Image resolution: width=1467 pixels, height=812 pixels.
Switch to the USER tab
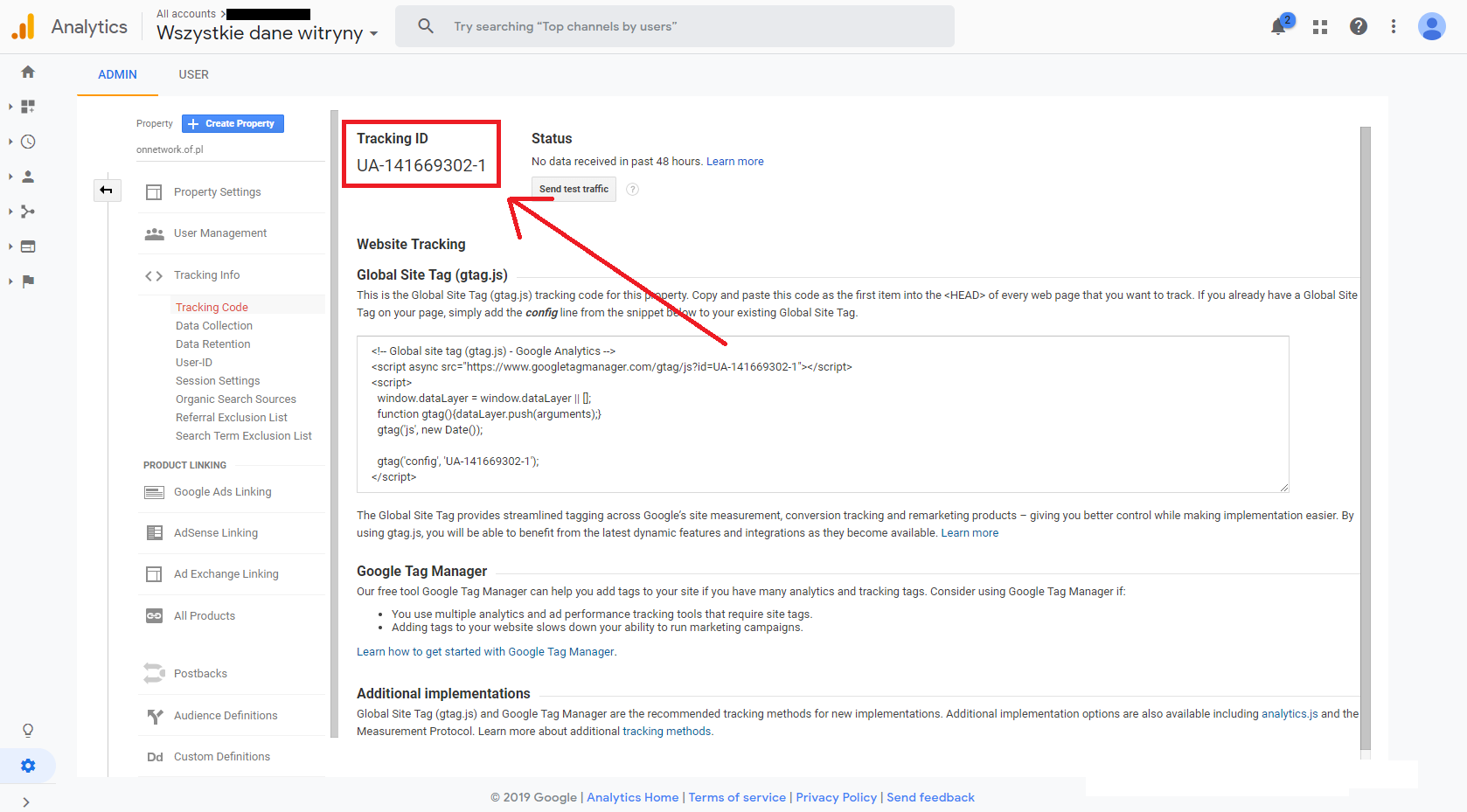(193, 74)
